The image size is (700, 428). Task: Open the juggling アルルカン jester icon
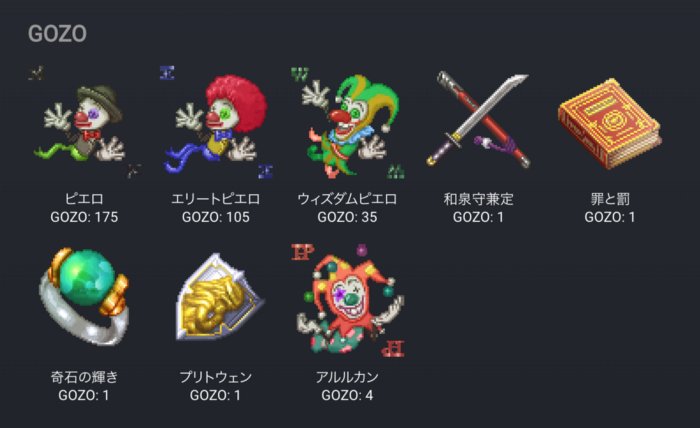coord(347,301)
